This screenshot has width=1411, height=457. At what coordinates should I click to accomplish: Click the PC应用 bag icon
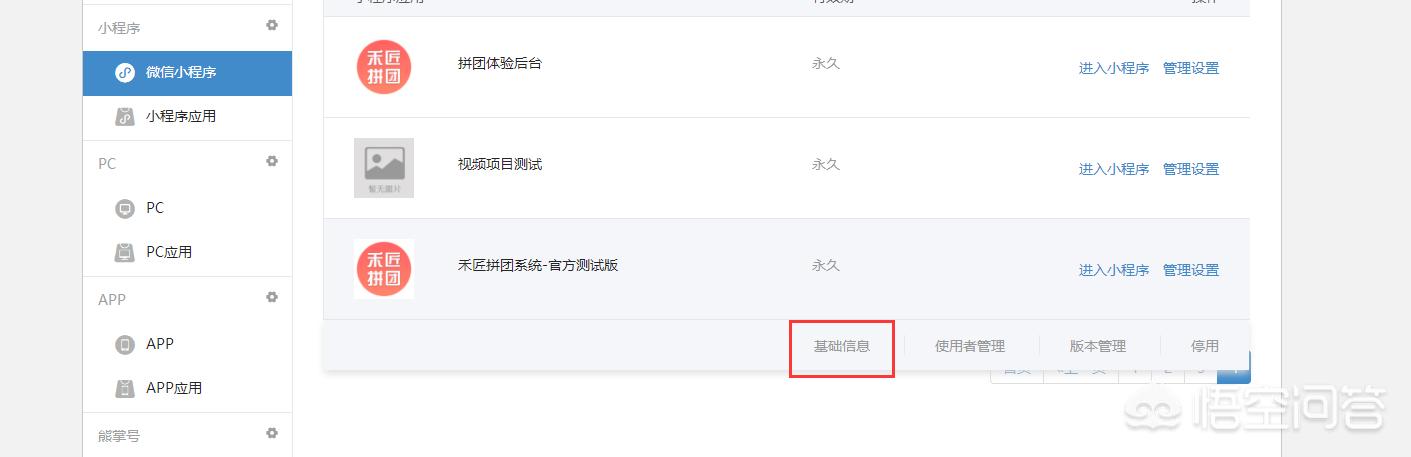point(125,253)
